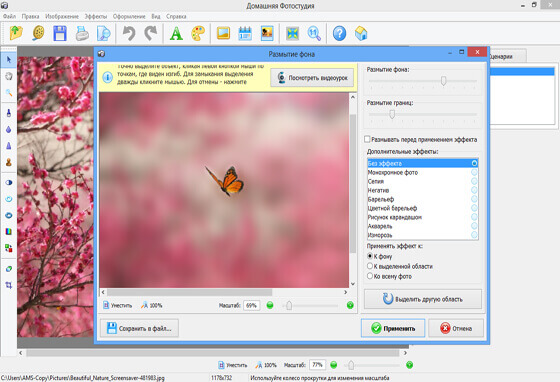Viewport: 560px width, 382px height.
Task: Choose the 'Барельеф' effect option
Action: tap(422, 199)
